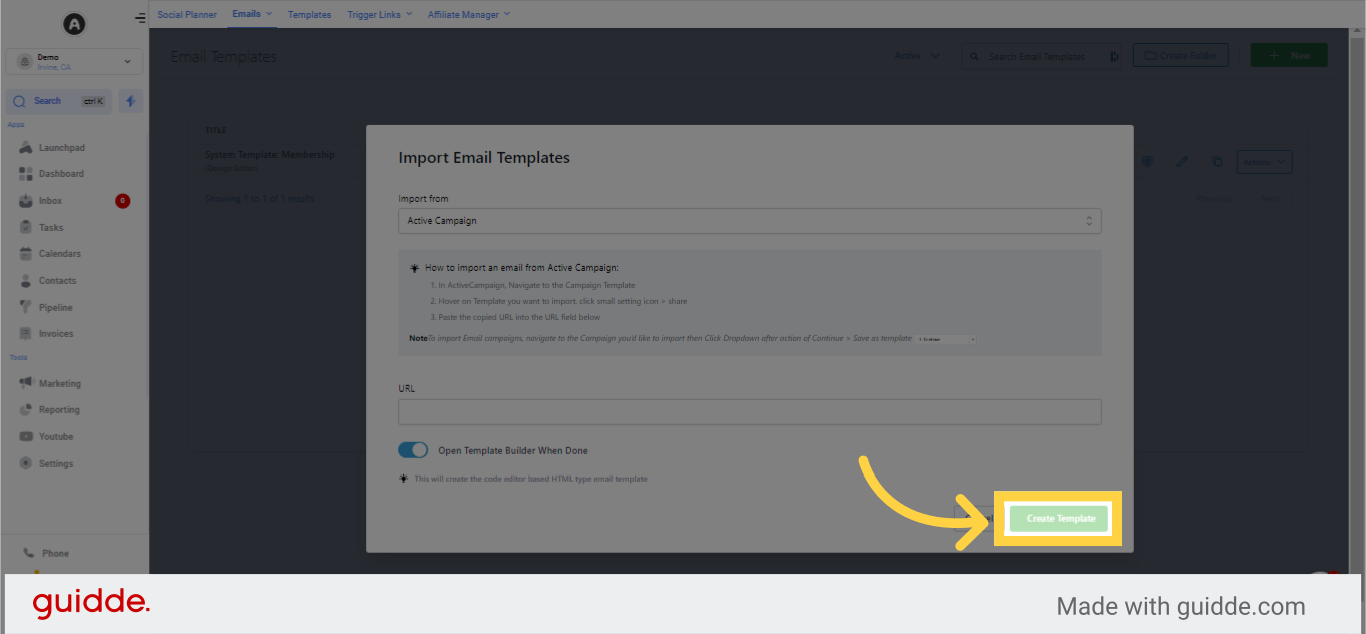Viewport: 1366px width, 634px height.
Task: Click the Pipeline funnel icon
Action: click(x=26, y=308)
